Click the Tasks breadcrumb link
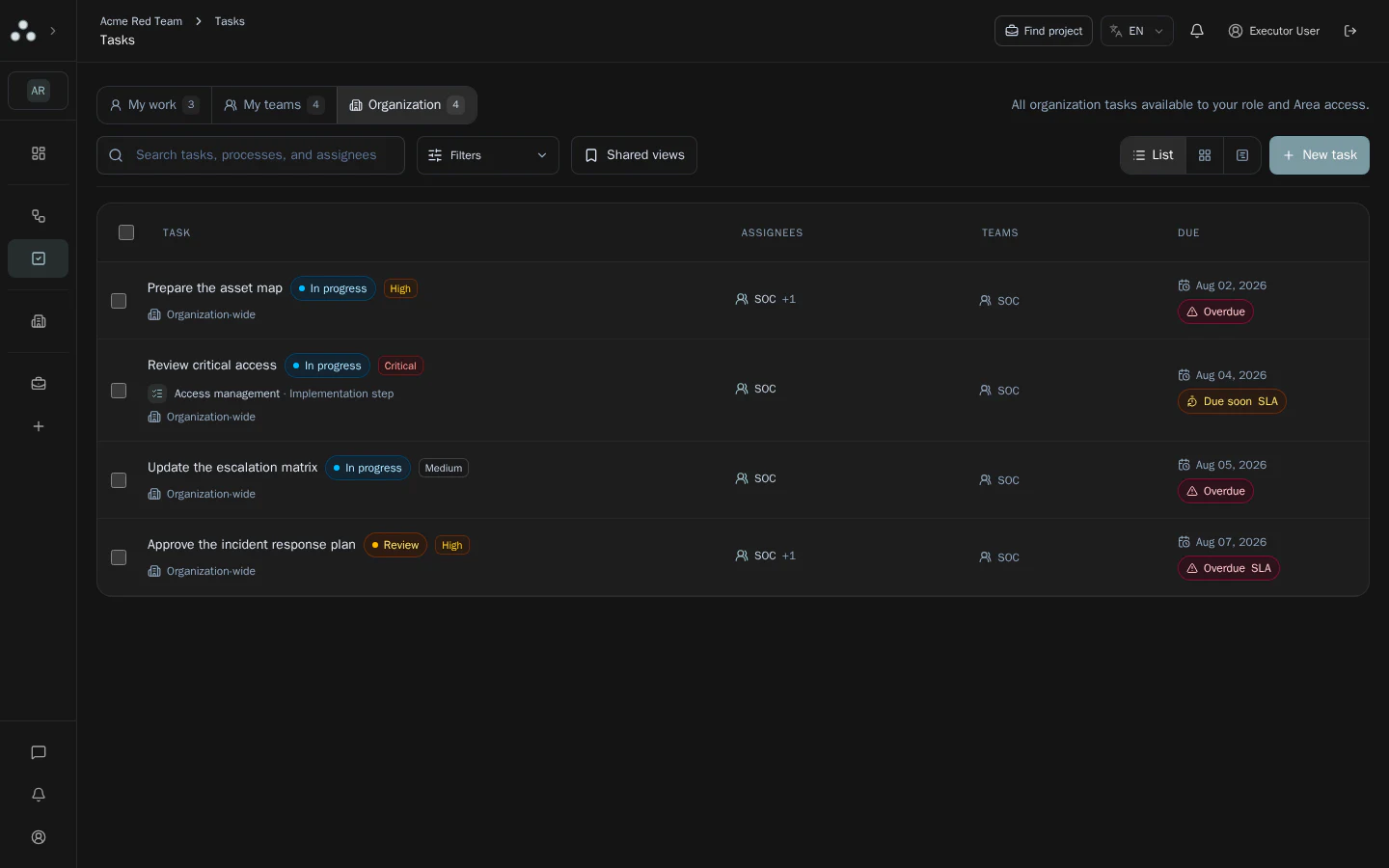This screenshot has width=1389, height=868. (230, 21)
